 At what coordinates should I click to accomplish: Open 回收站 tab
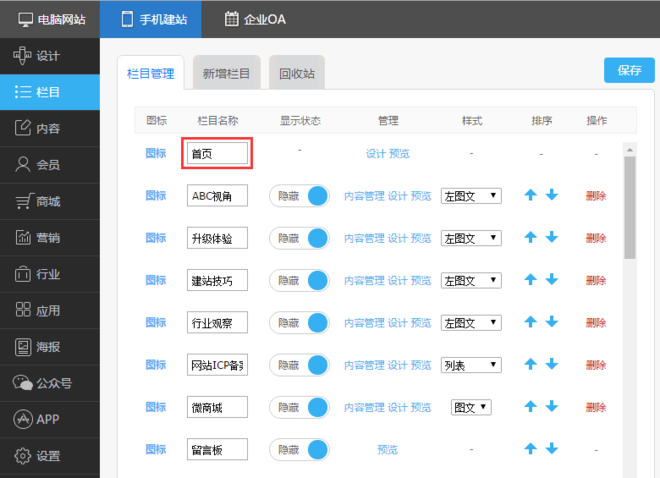click(297, 73)
